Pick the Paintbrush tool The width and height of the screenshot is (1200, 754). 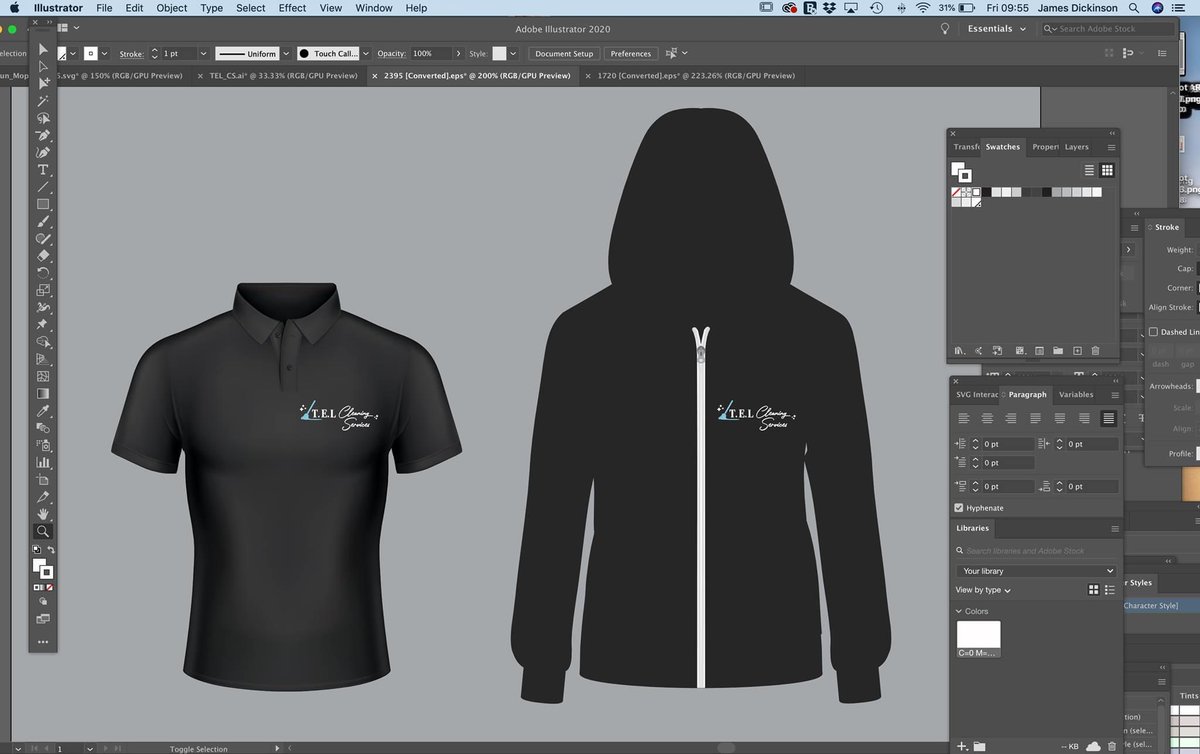click(43, 222)
